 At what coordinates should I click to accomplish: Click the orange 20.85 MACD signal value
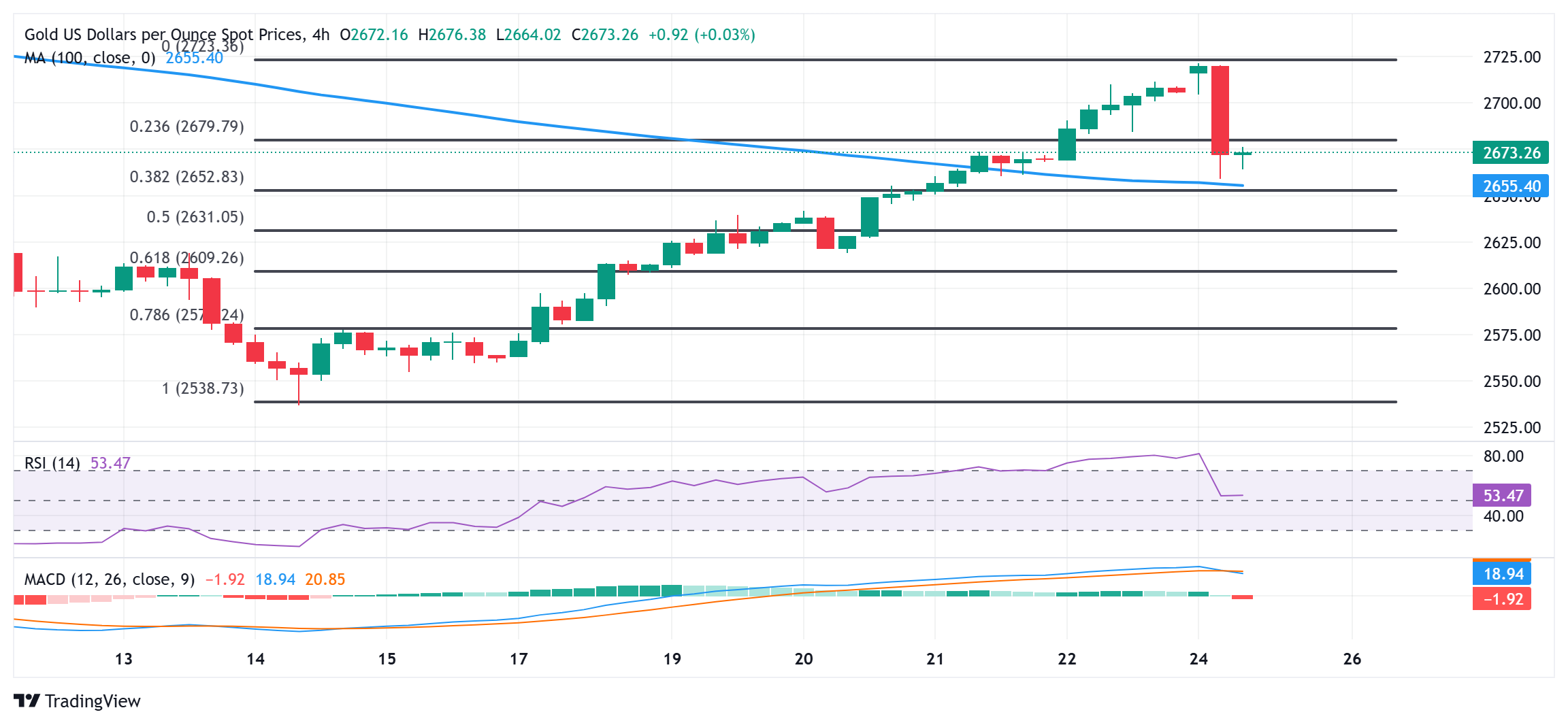pyautogui.click(x=325, y=579)
